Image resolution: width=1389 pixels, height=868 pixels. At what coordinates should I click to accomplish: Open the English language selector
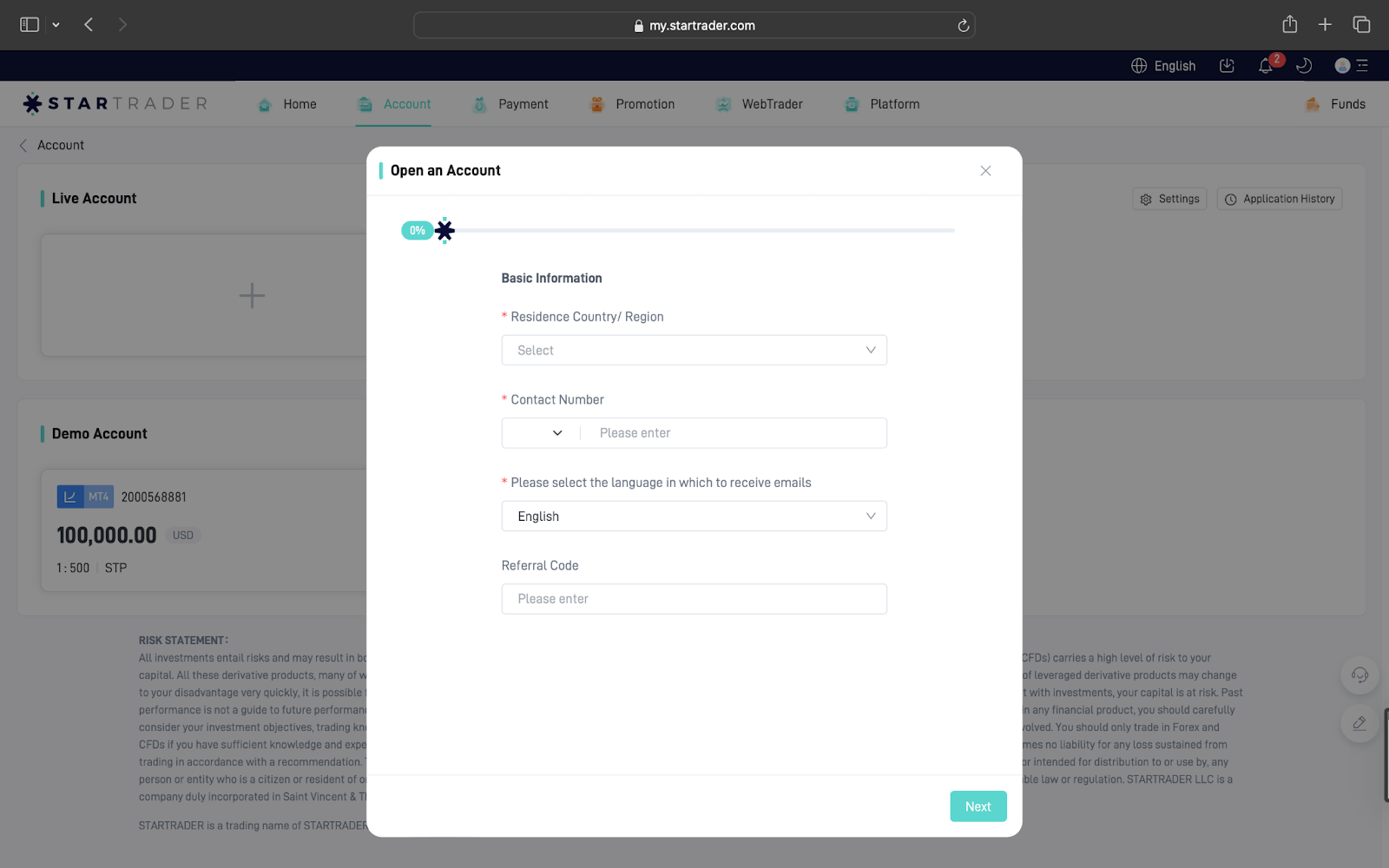tap(1163, 66)
